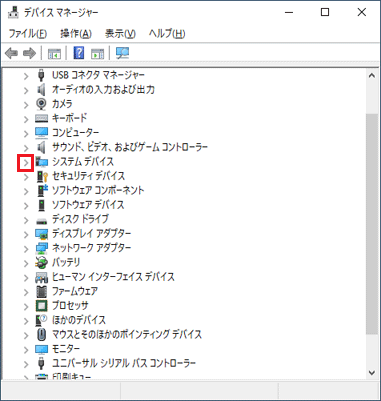The image size is (381, 401).
Task: Close the デバイス マネージャー window
Action: point(362,12)
